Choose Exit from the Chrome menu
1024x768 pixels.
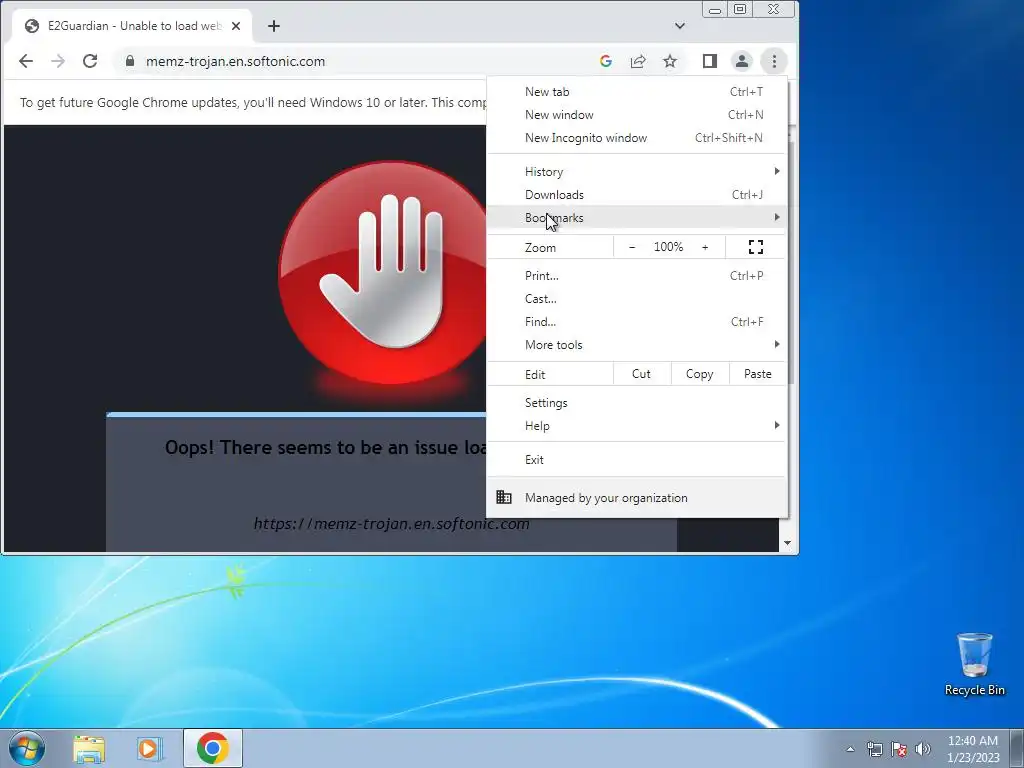point(637,460)
